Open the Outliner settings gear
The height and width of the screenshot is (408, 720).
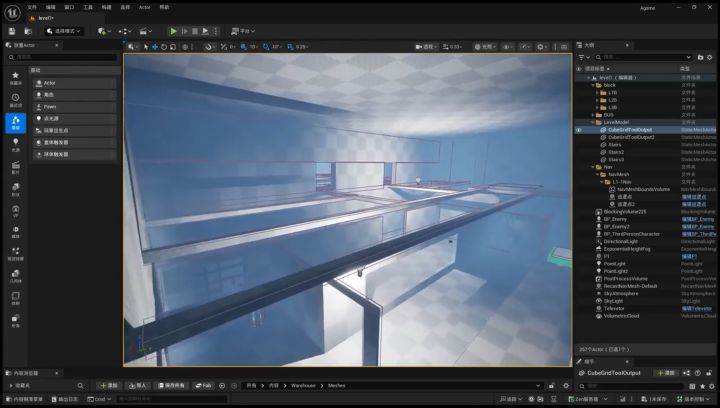[x=710, y=57]
